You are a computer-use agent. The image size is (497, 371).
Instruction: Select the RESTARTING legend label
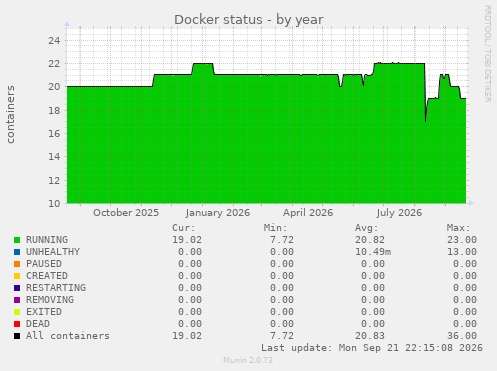pyautogui.click(x=56, y=288)
